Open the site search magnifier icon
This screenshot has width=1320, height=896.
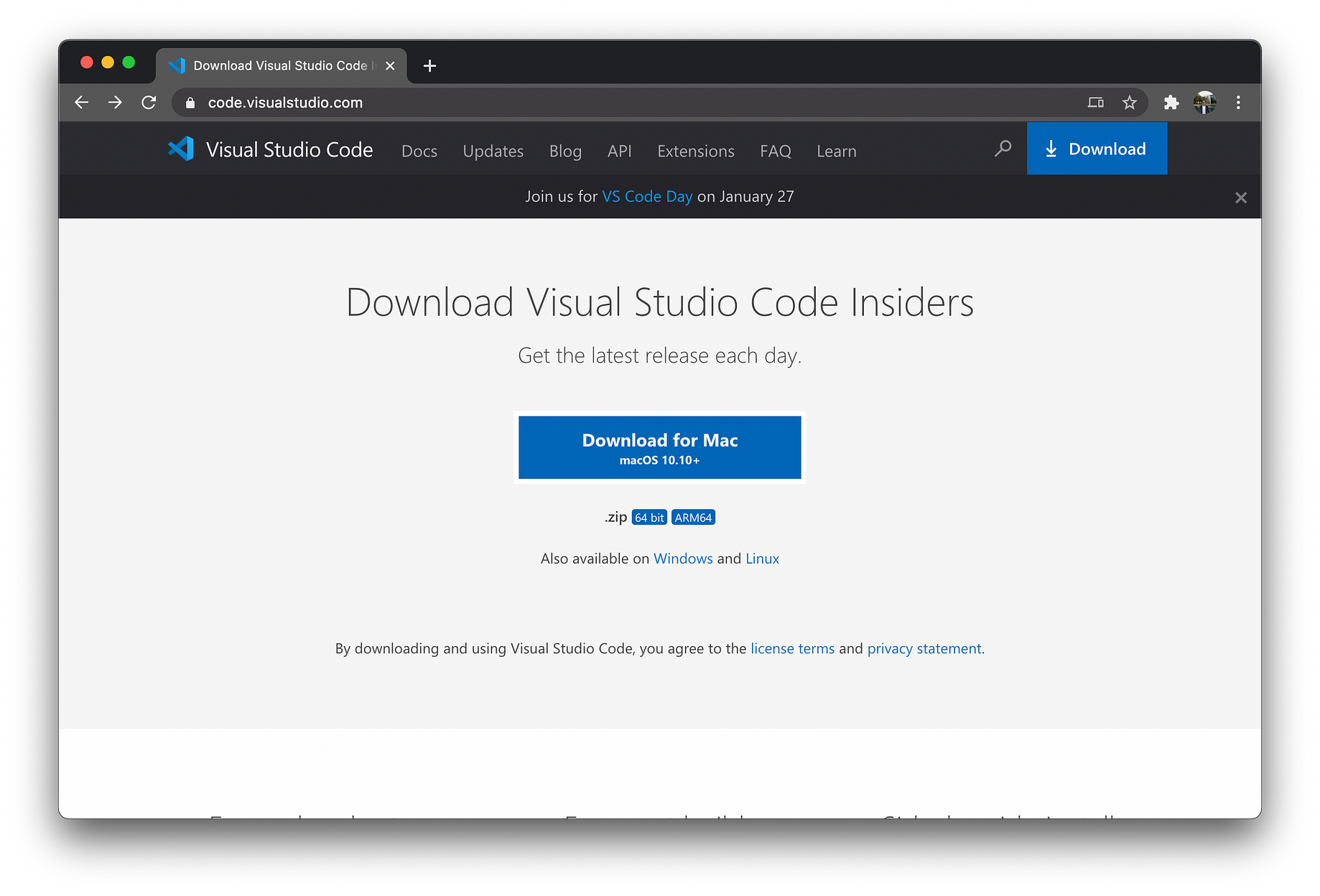(x=1003, y=149)
